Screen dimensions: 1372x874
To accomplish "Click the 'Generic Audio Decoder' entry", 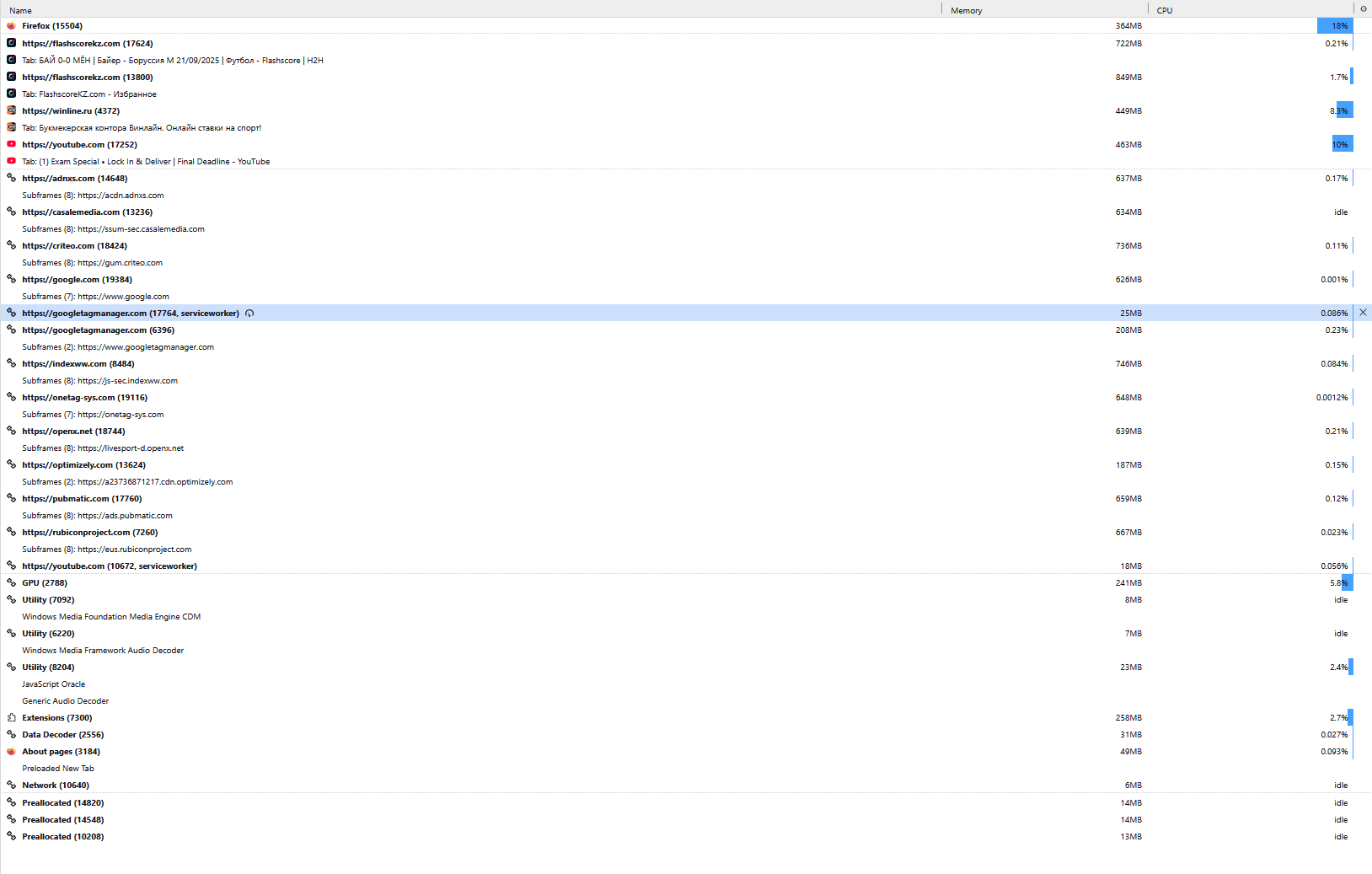I will [65, 700].
